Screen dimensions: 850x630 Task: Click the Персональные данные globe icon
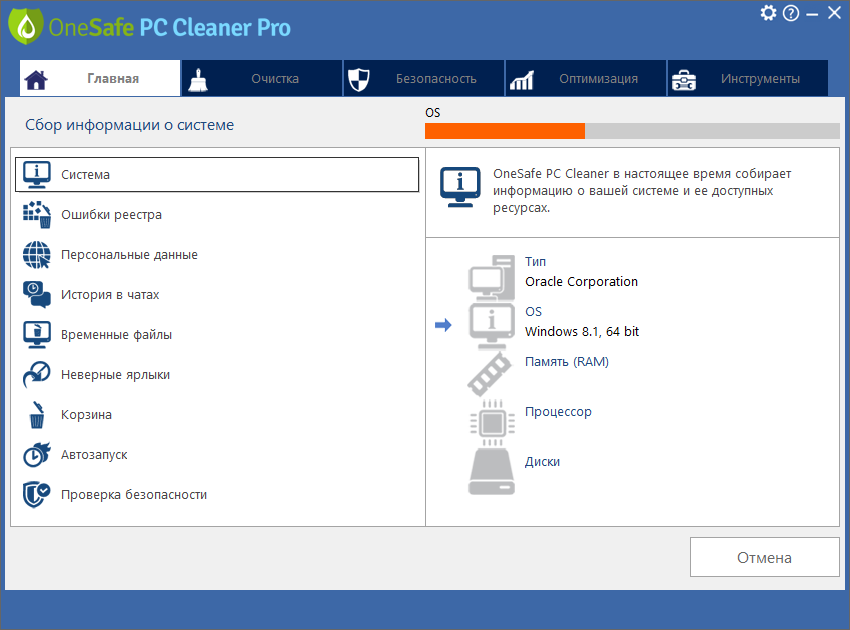point(37,255)
